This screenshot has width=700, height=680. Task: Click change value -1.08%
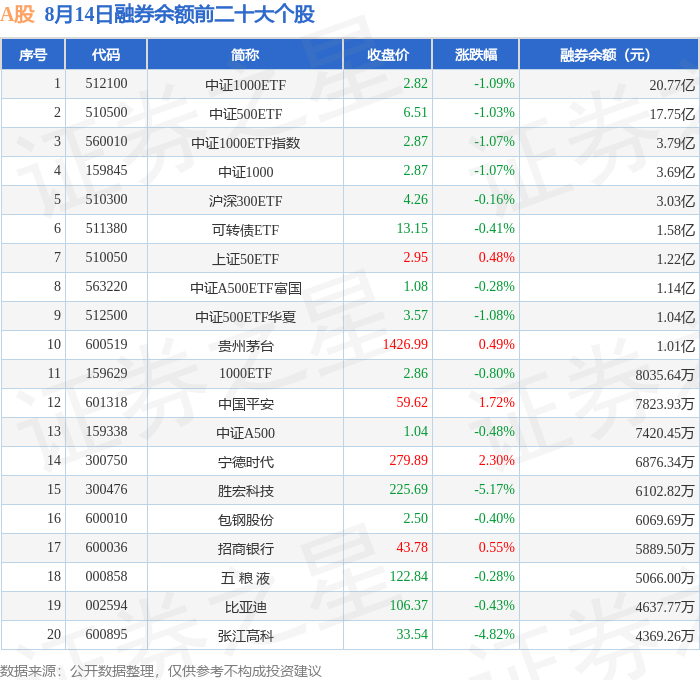(x=494, y=315)
